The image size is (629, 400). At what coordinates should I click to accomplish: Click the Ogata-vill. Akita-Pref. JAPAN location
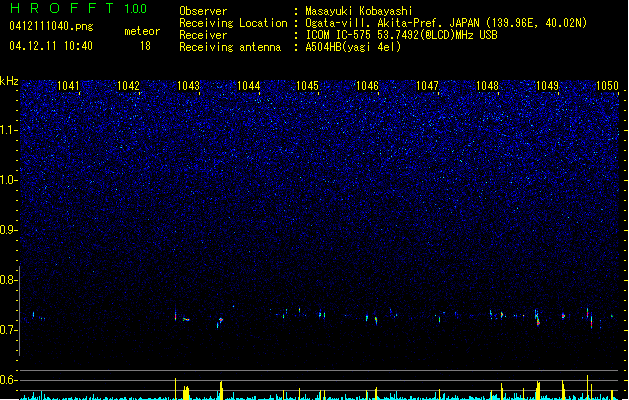click(446, 23)
